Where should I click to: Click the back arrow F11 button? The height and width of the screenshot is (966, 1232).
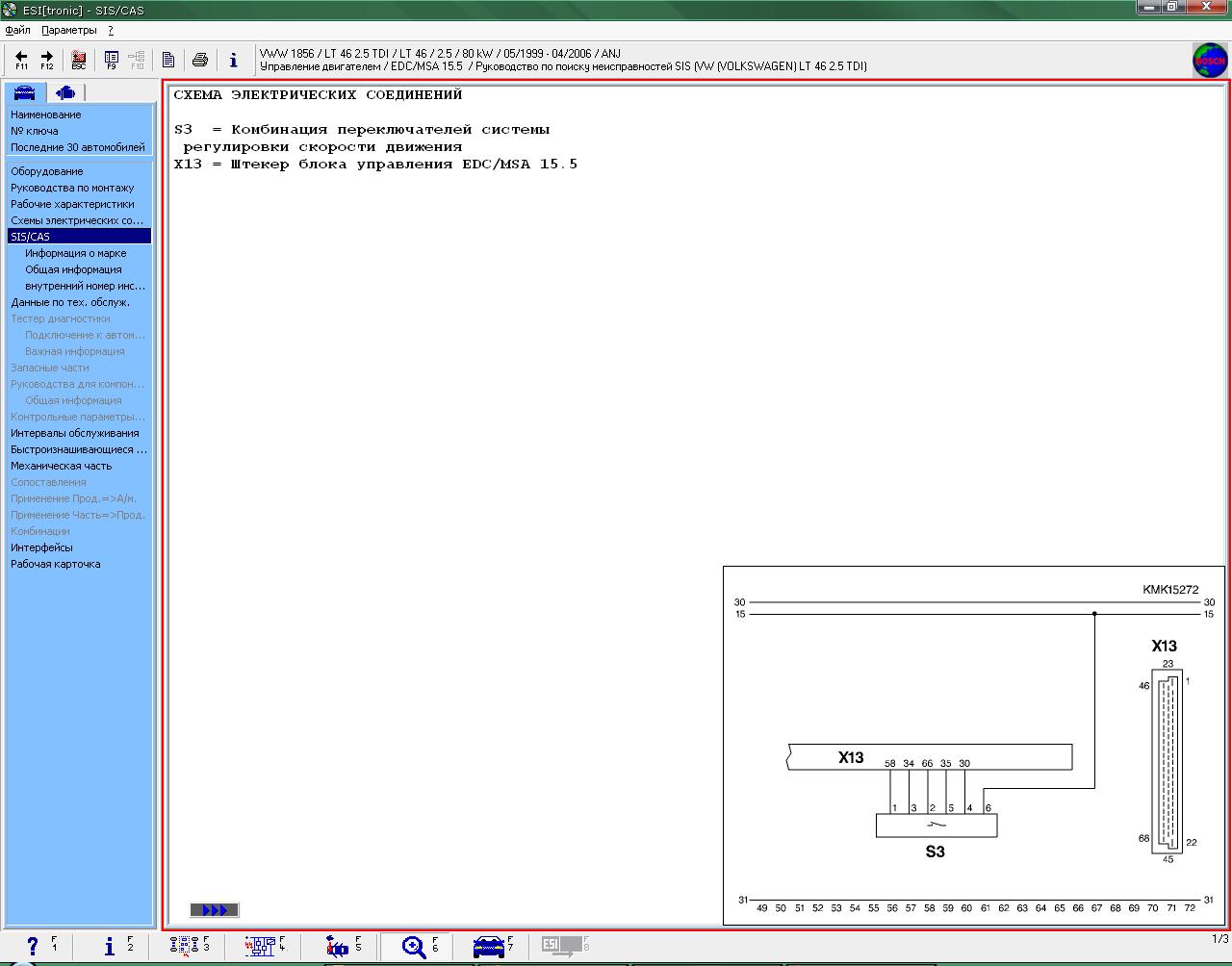[21, 61]
